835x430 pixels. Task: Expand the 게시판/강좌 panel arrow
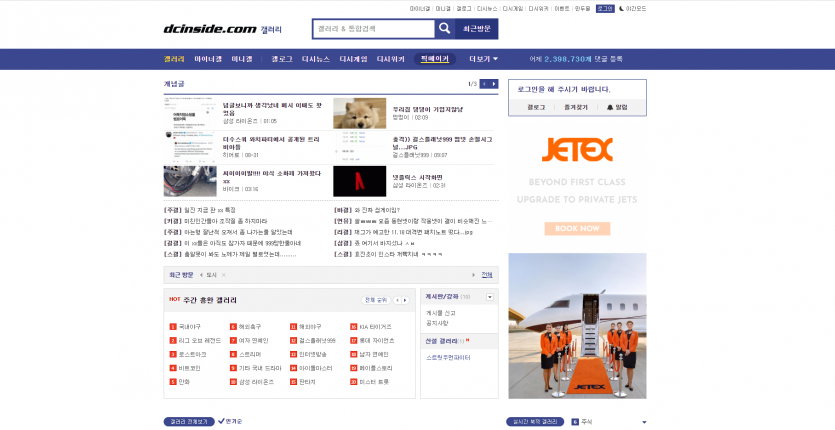pos(490,297)
